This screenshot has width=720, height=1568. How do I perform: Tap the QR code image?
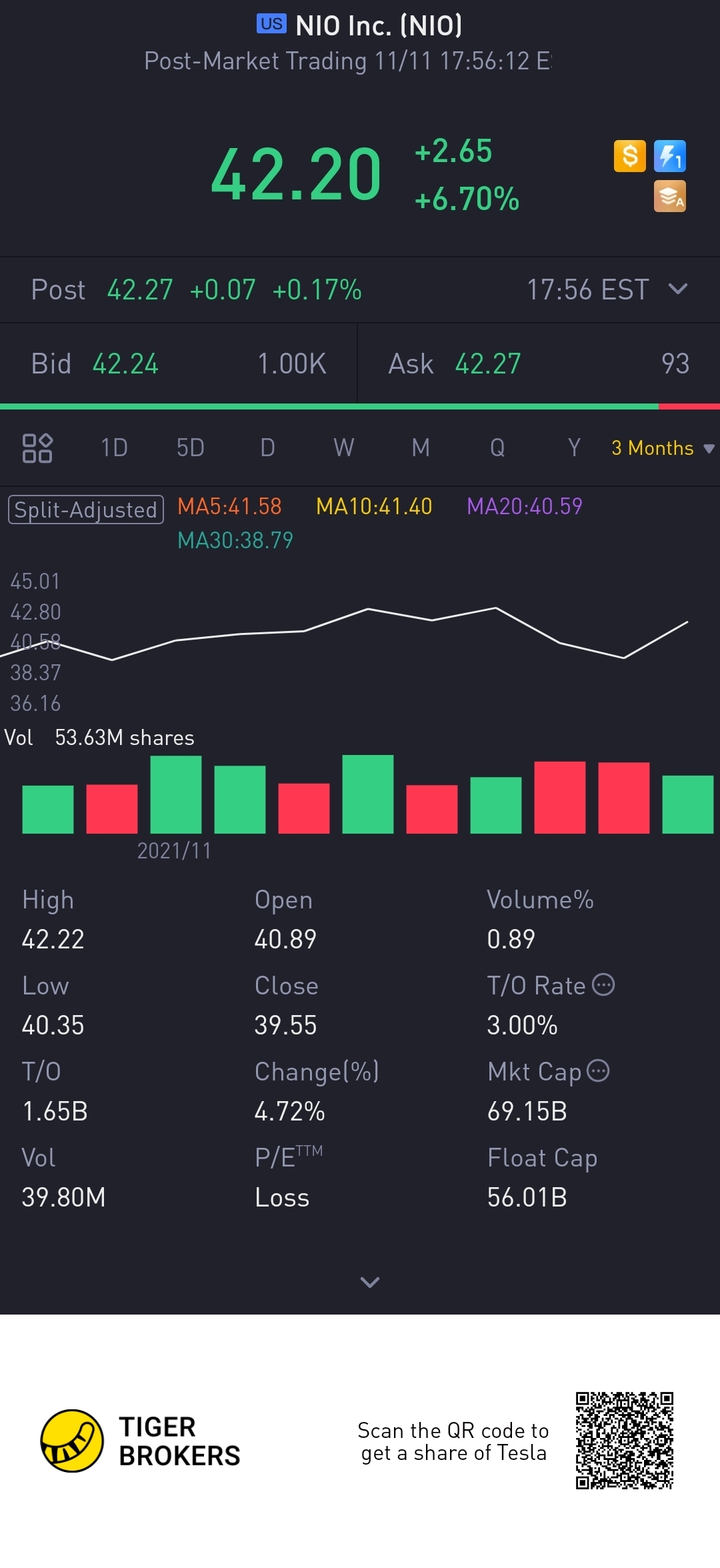625,1441
